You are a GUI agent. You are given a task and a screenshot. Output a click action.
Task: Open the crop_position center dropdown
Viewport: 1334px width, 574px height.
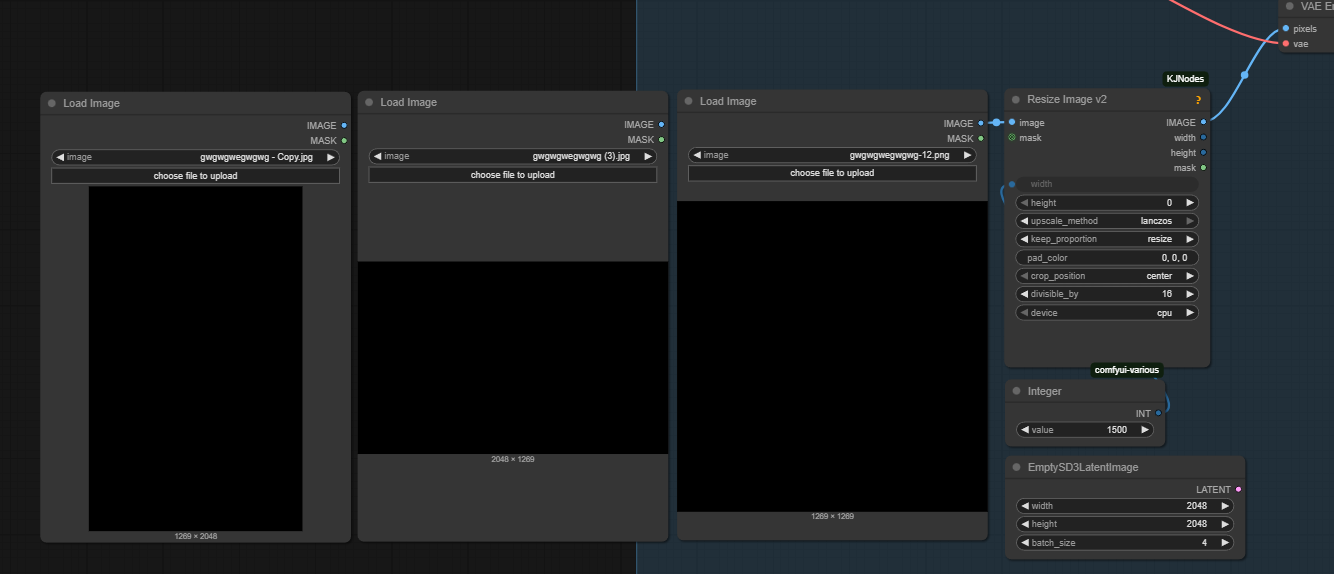pyautogui.click(x=1107, y=276)
